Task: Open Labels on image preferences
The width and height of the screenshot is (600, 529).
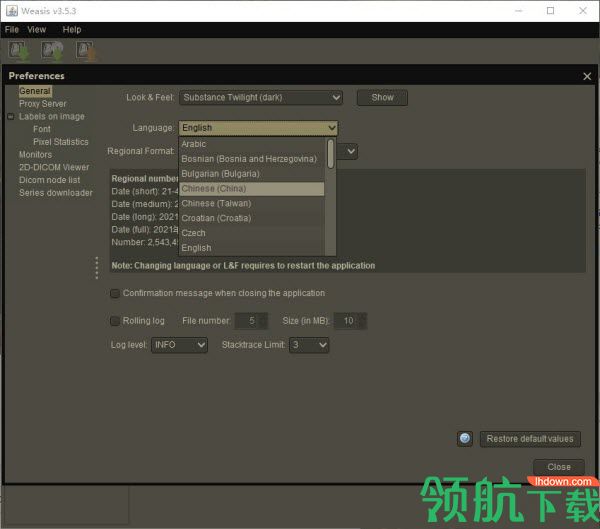Action: pyautogui.click(x=52, y=116)
